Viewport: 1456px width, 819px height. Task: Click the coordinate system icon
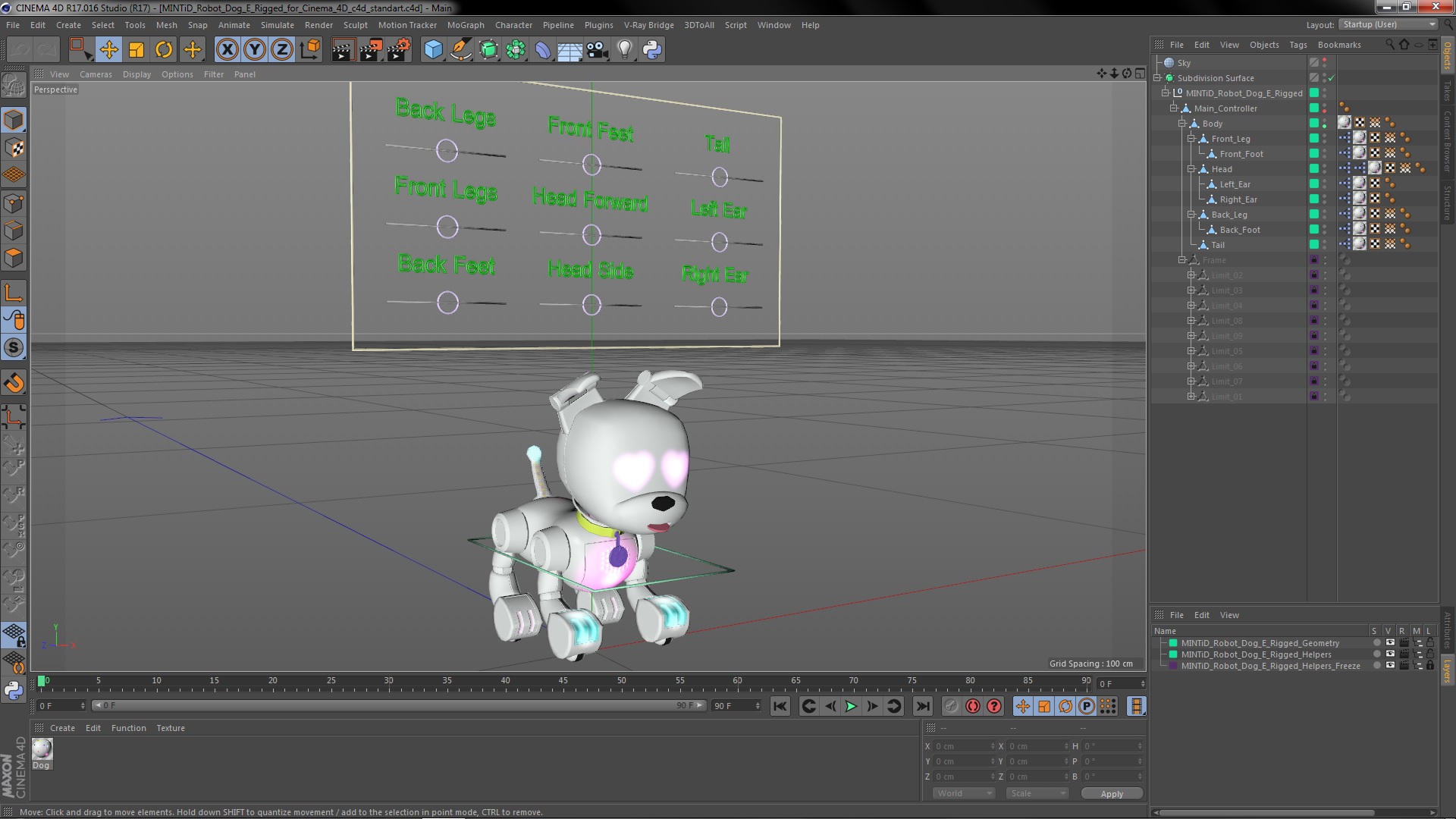coord(310,50)
